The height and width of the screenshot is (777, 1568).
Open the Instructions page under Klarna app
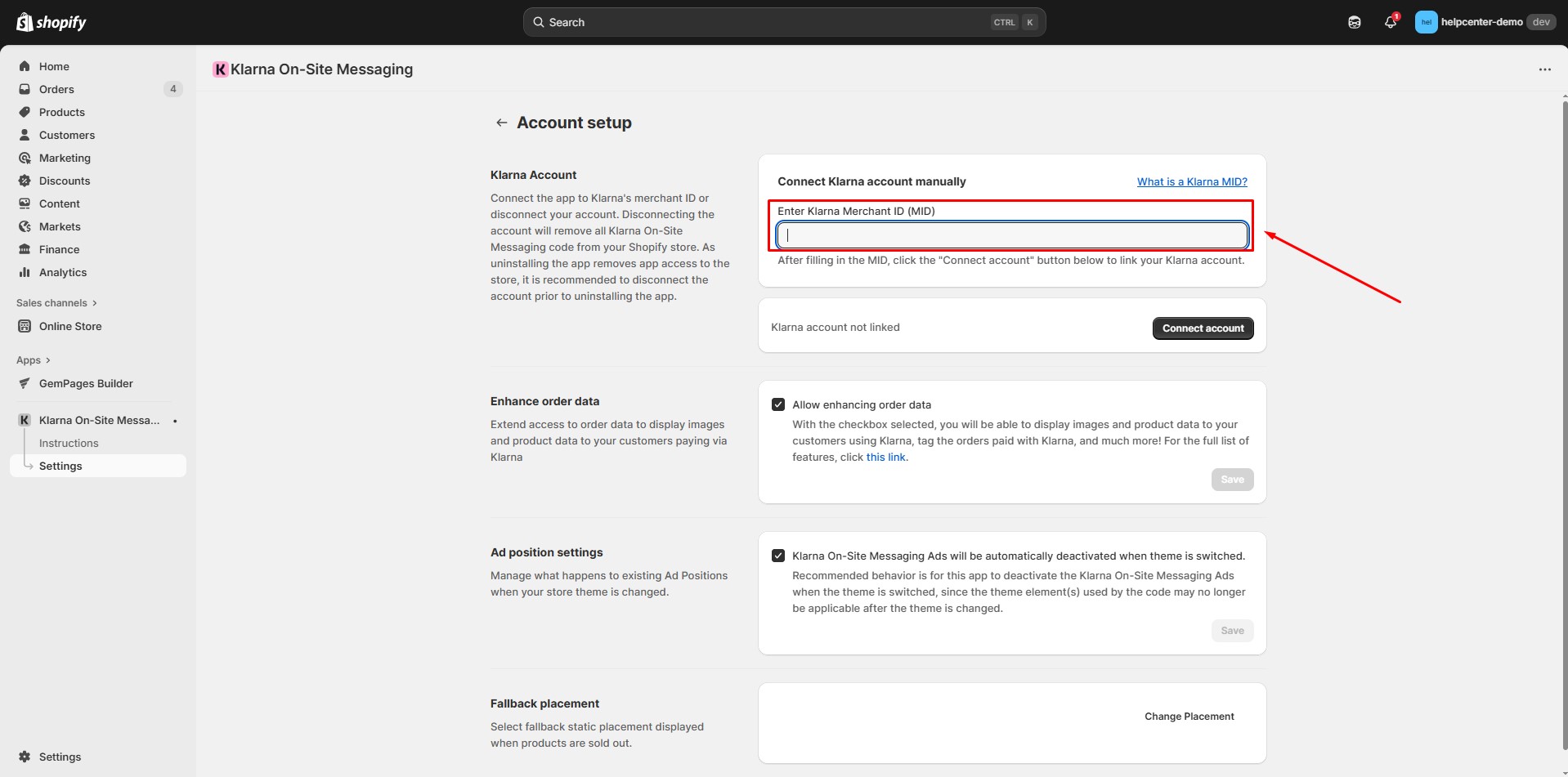coord(69,443)
